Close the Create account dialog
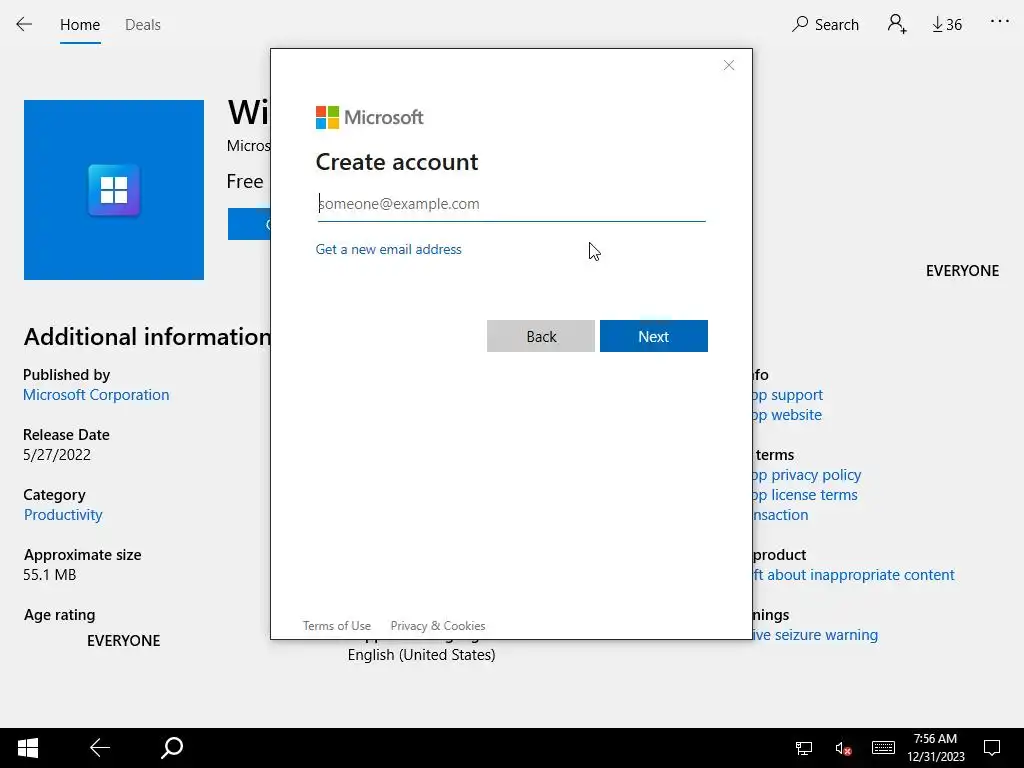Image resolution: width=1024 pixels, height=768 pixels. [729, 65]
